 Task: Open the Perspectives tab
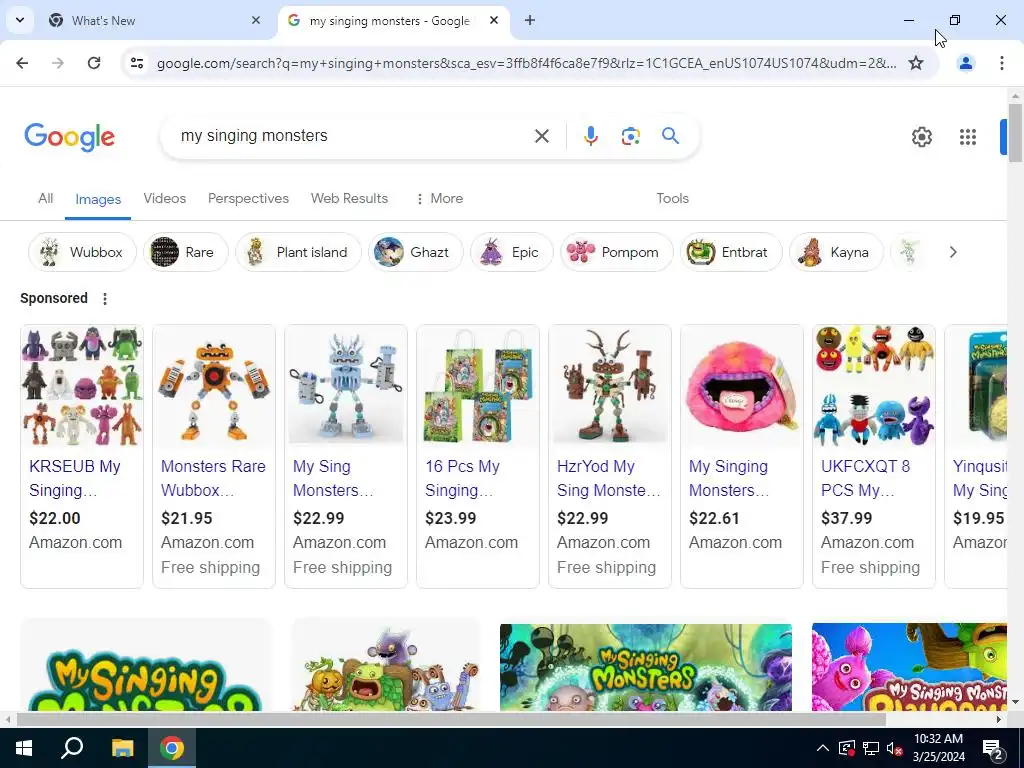(x=248, y=199)
